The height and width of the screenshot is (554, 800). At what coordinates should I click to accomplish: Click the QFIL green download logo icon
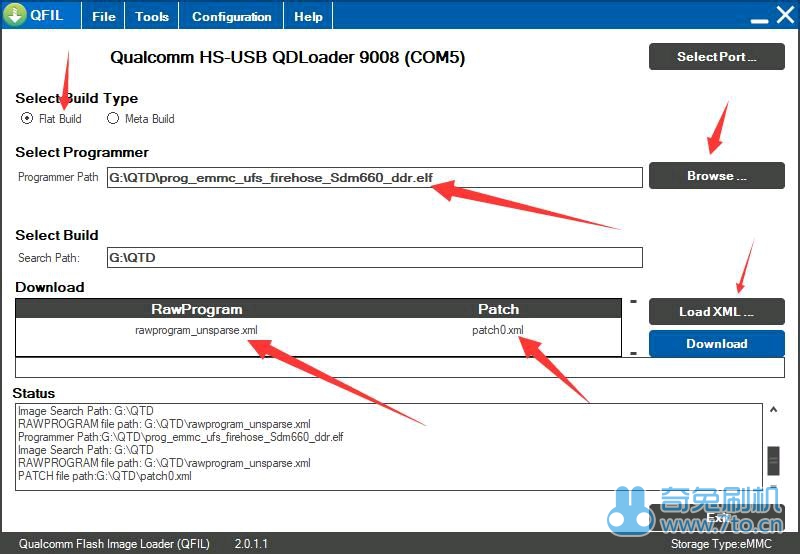tap(14, 14)
